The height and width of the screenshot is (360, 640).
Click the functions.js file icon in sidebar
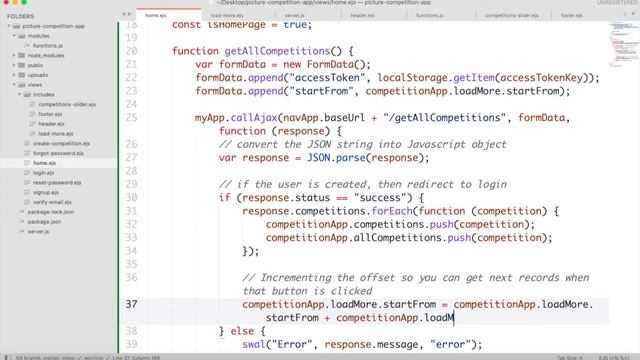pos(27,46)
